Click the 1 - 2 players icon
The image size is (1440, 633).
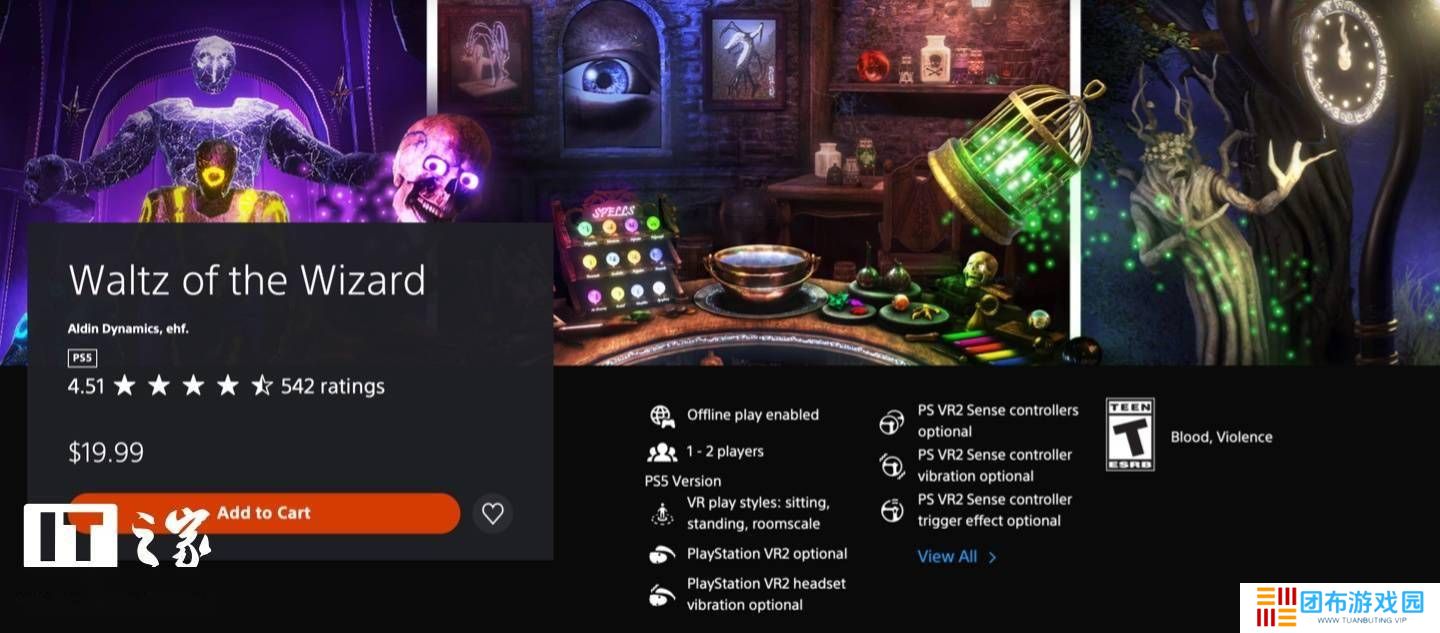(x=661, y=452)
